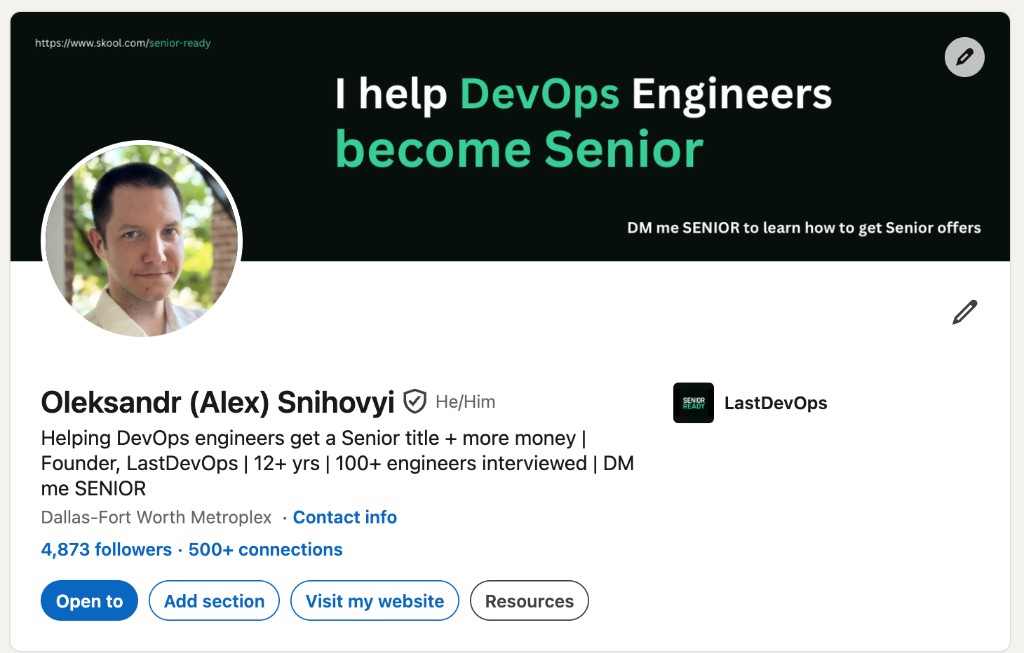
Task: Click the He/Him pronouns label
Action: pos(466,402)
